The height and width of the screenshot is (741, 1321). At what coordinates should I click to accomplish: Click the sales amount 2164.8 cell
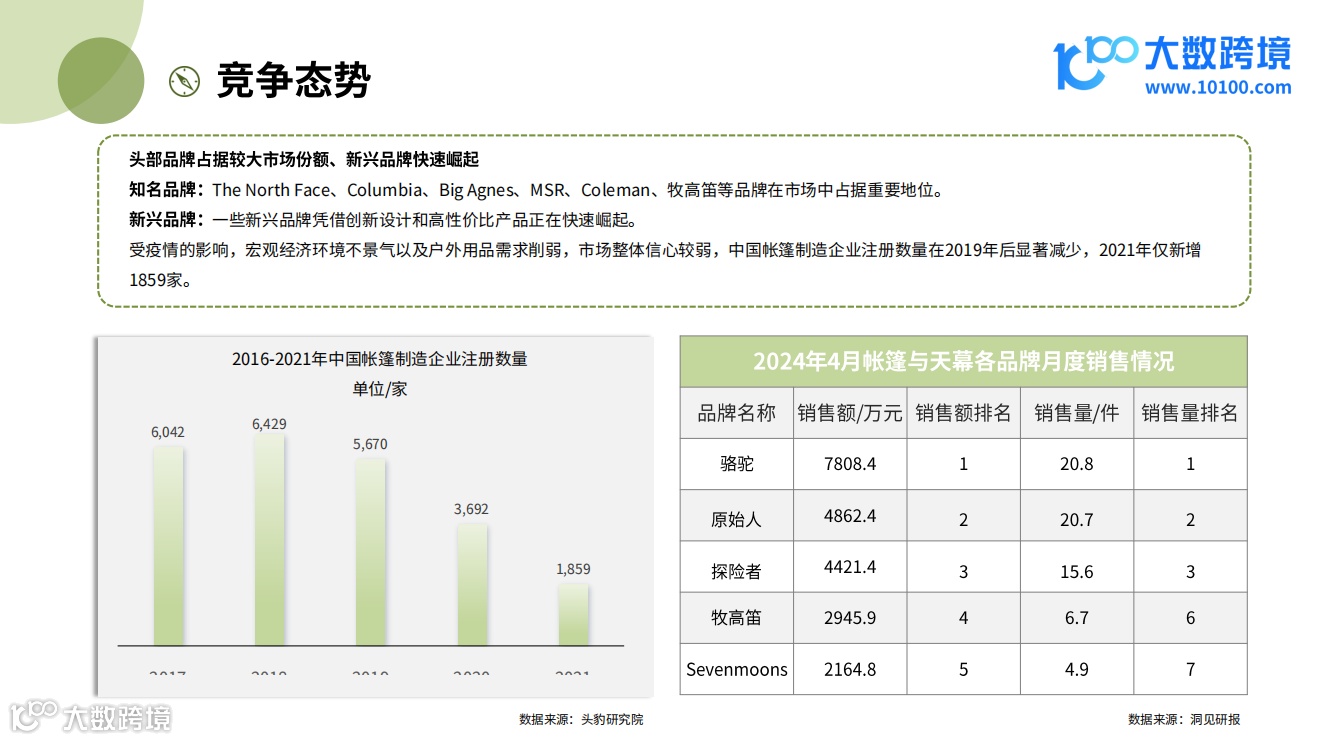point(850,669)
